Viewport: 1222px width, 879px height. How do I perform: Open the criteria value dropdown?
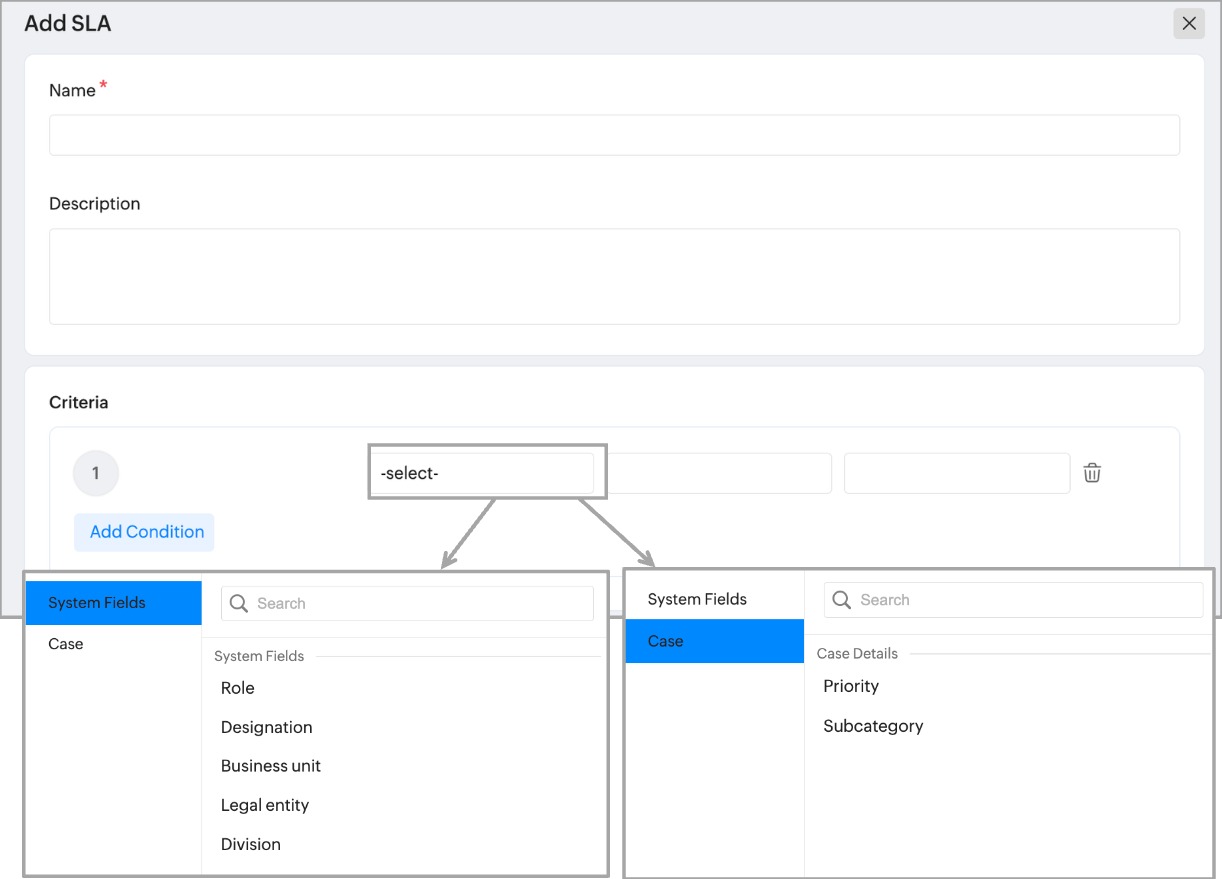pyautogui.click(x=956, y=473)
